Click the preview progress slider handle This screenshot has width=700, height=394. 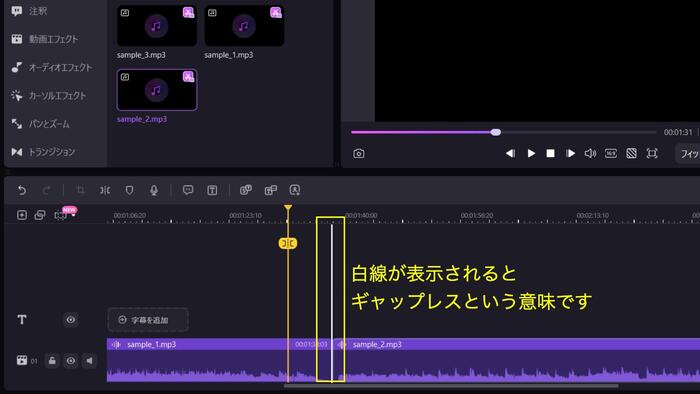pyautogui.click(x=496, y=132)
